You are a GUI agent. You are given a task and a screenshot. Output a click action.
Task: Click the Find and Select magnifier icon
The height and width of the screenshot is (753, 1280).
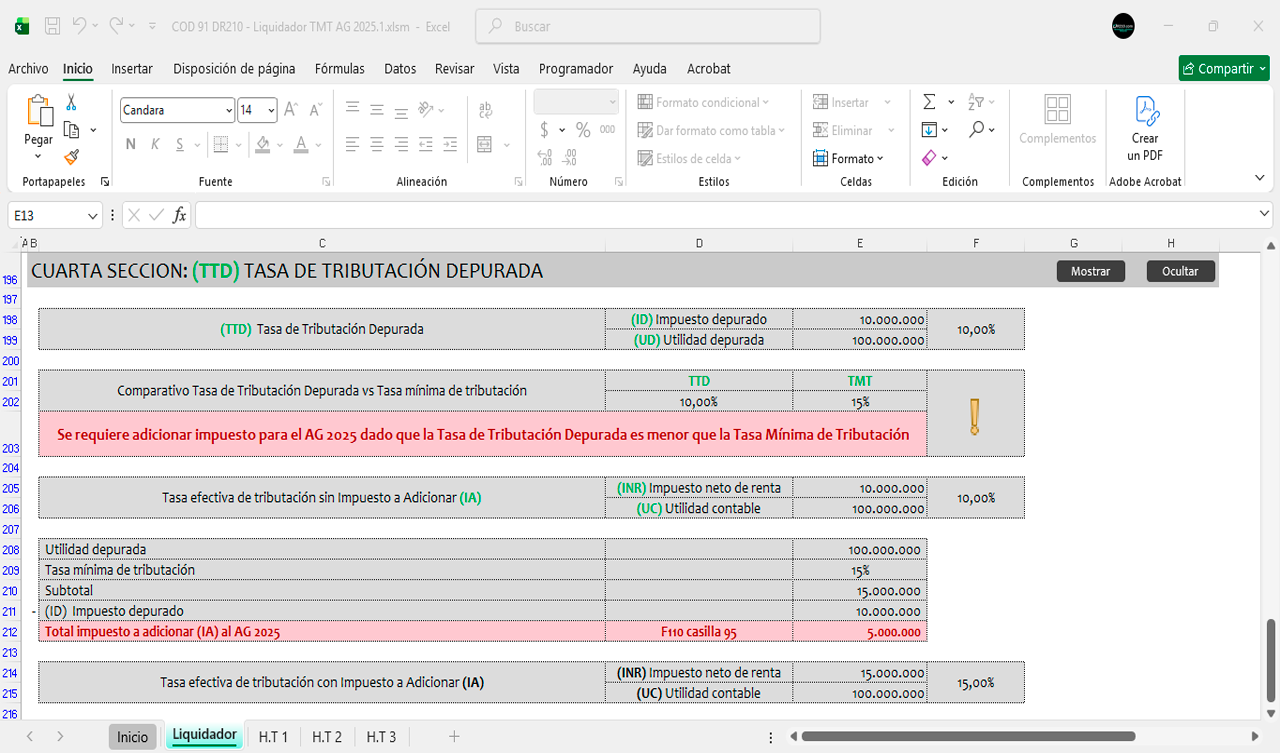pos(977,129)
